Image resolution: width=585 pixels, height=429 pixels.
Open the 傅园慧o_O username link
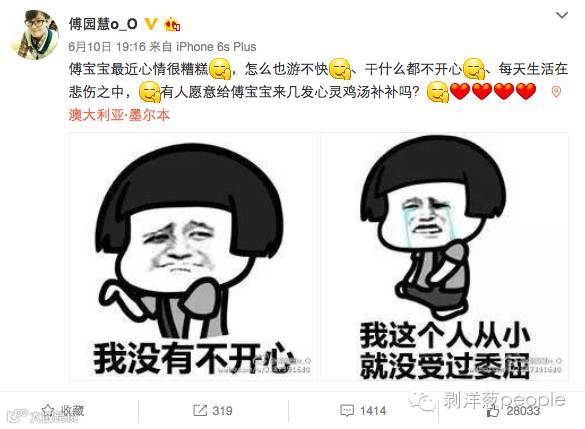point(103,24)
